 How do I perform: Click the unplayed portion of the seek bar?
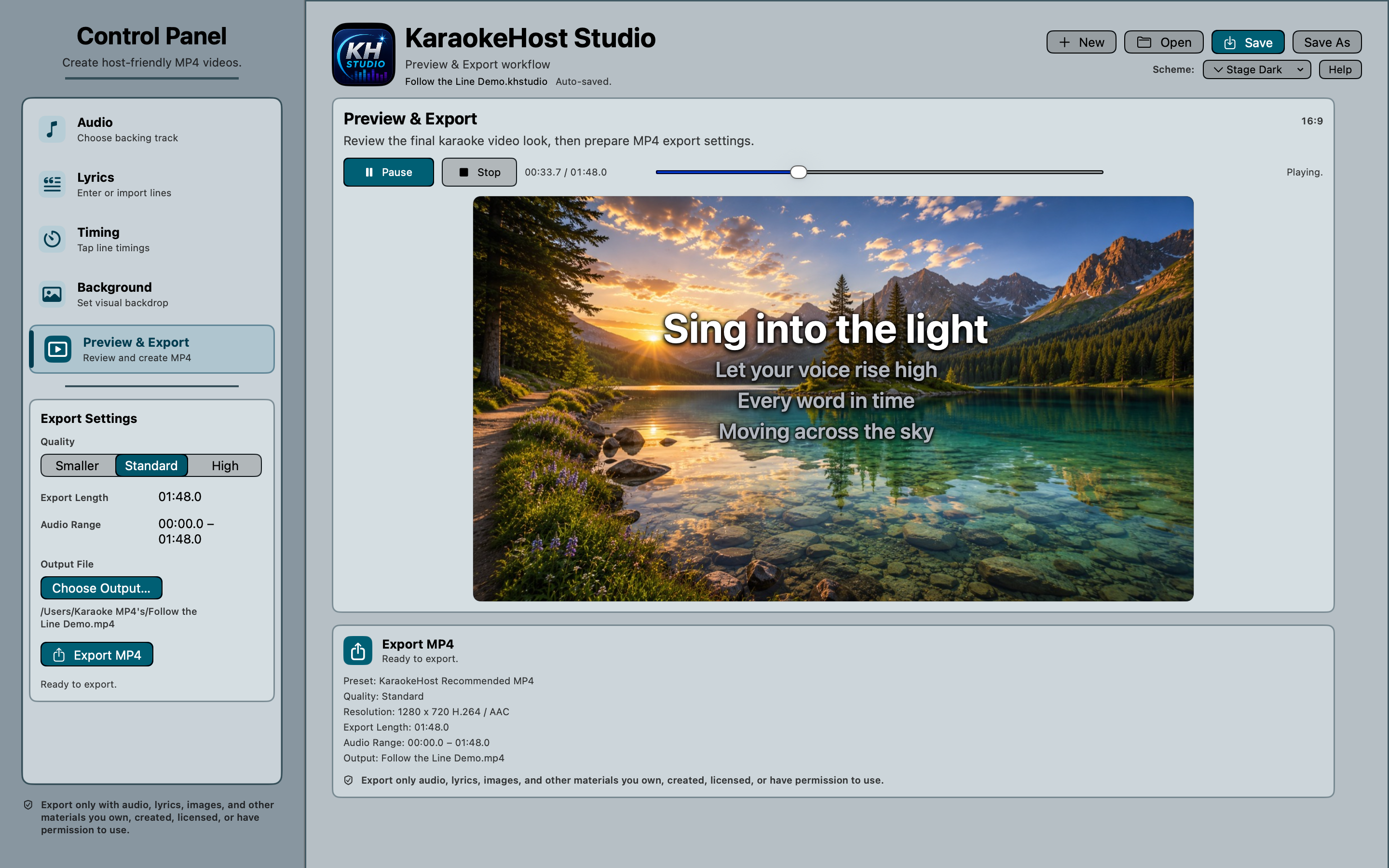coord(954,172)
